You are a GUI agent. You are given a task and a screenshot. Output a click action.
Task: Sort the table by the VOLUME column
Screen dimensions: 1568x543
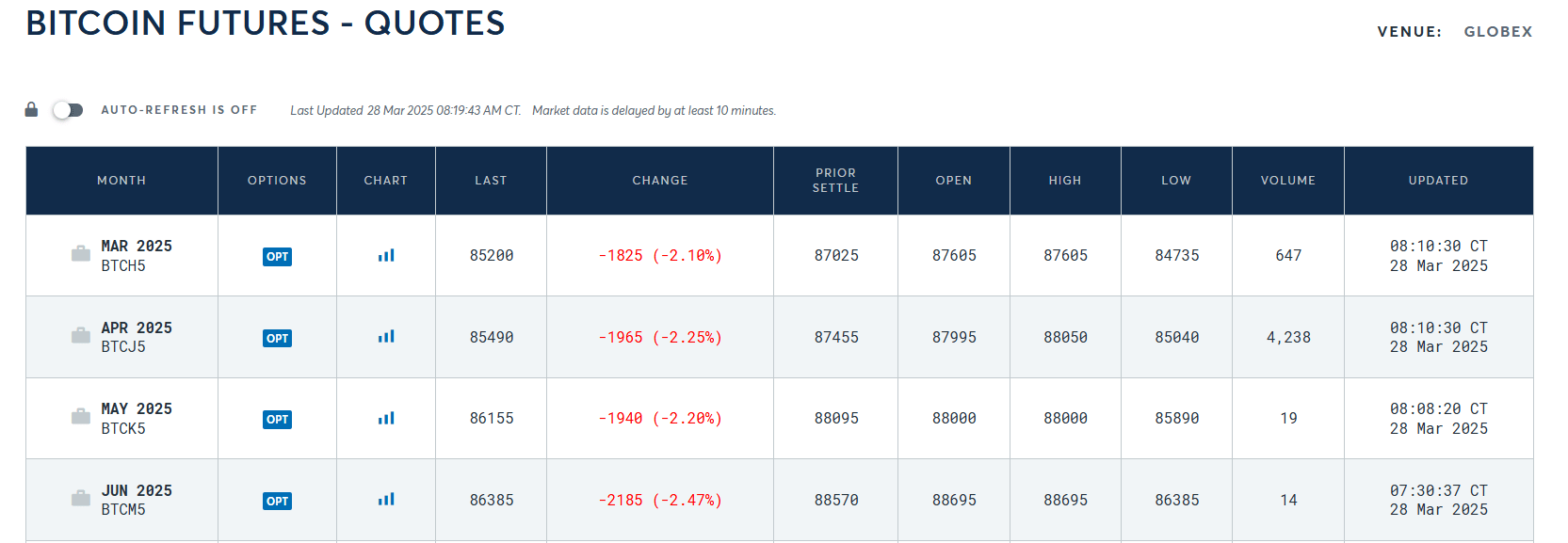(x=1287, y=180)
